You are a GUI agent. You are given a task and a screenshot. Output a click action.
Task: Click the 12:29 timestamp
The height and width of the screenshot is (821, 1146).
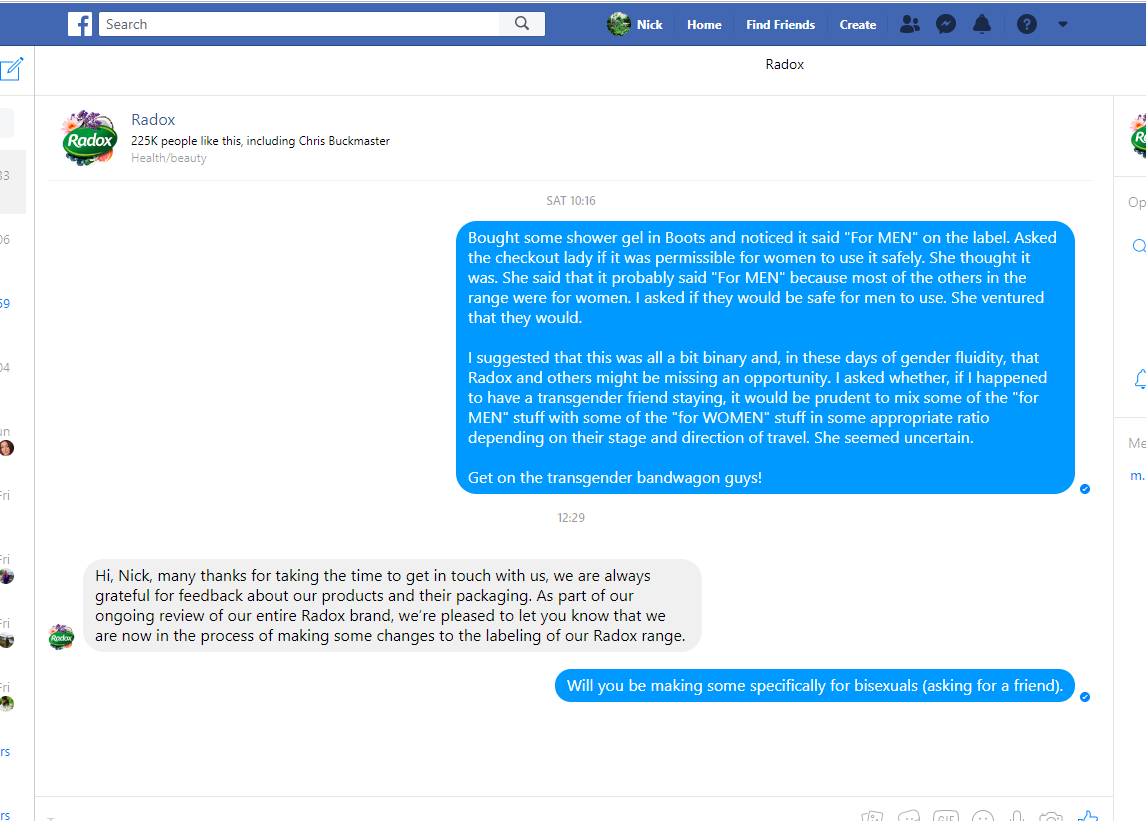[x=571, y=518]
